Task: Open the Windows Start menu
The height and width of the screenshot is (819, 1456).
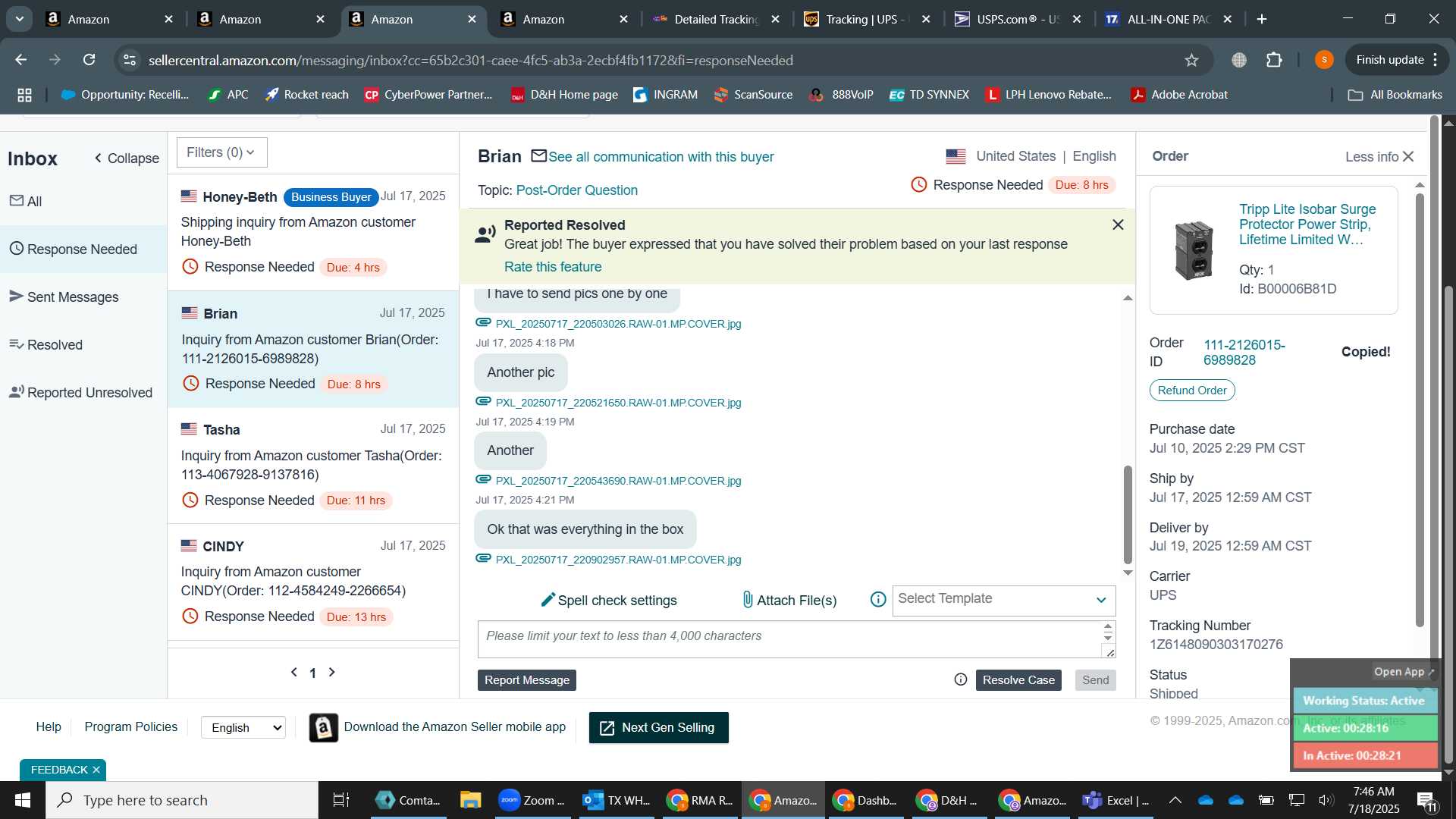Action: [x=23, y=800]
